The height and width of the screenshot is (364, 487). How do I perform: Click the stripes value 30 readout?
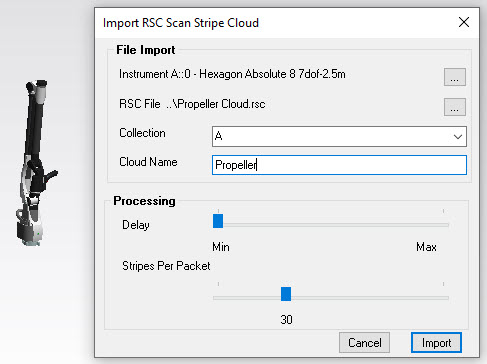286,320
